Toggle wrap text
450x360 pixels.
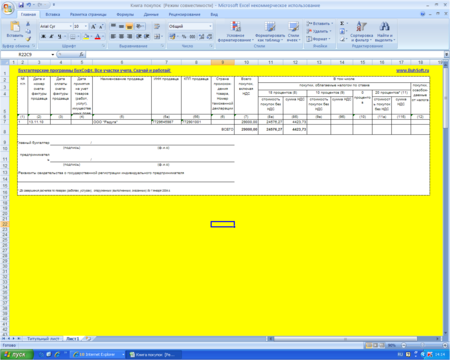157,26
